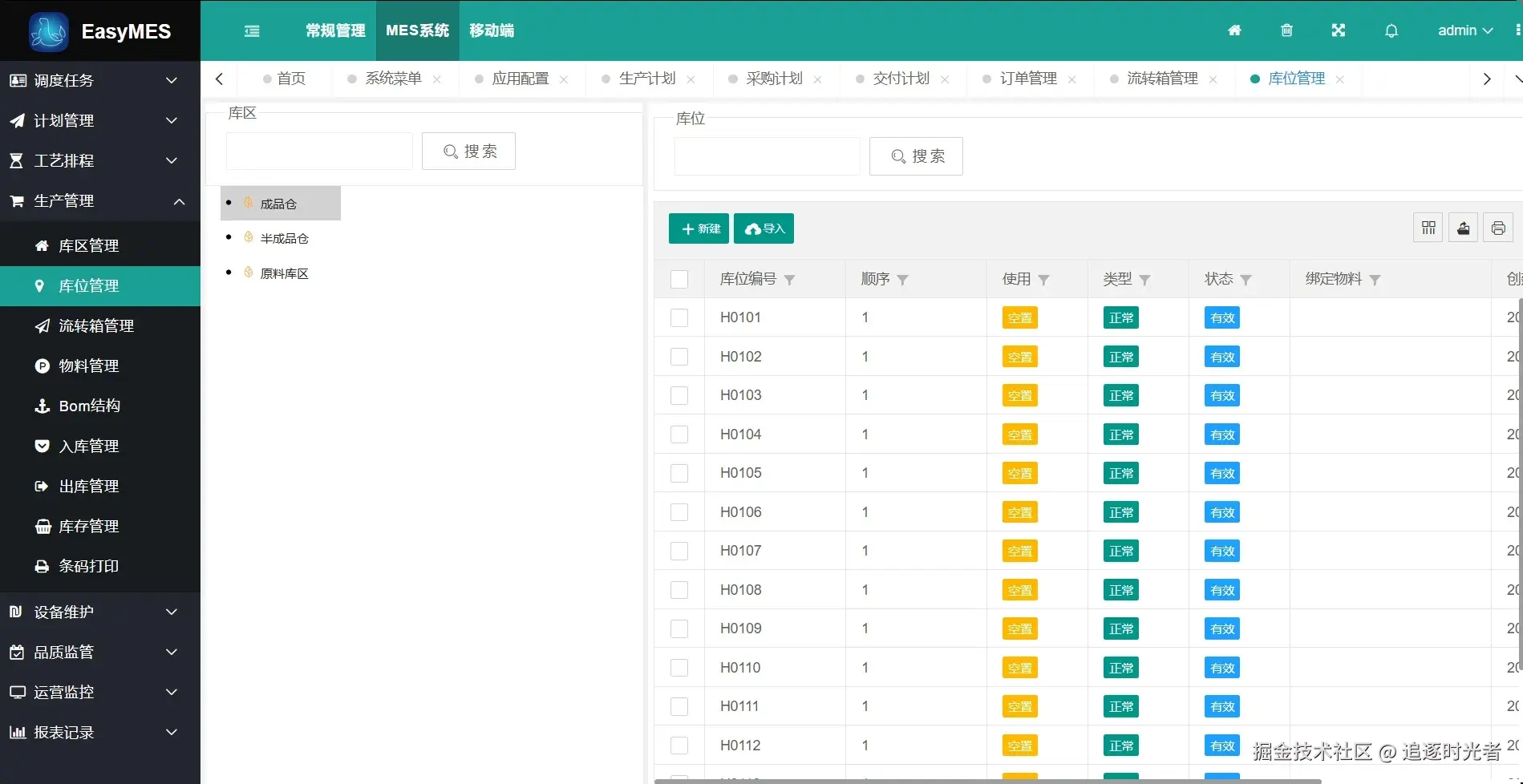Expand the 运营监控 sidebar menu

tap(100, 693)
